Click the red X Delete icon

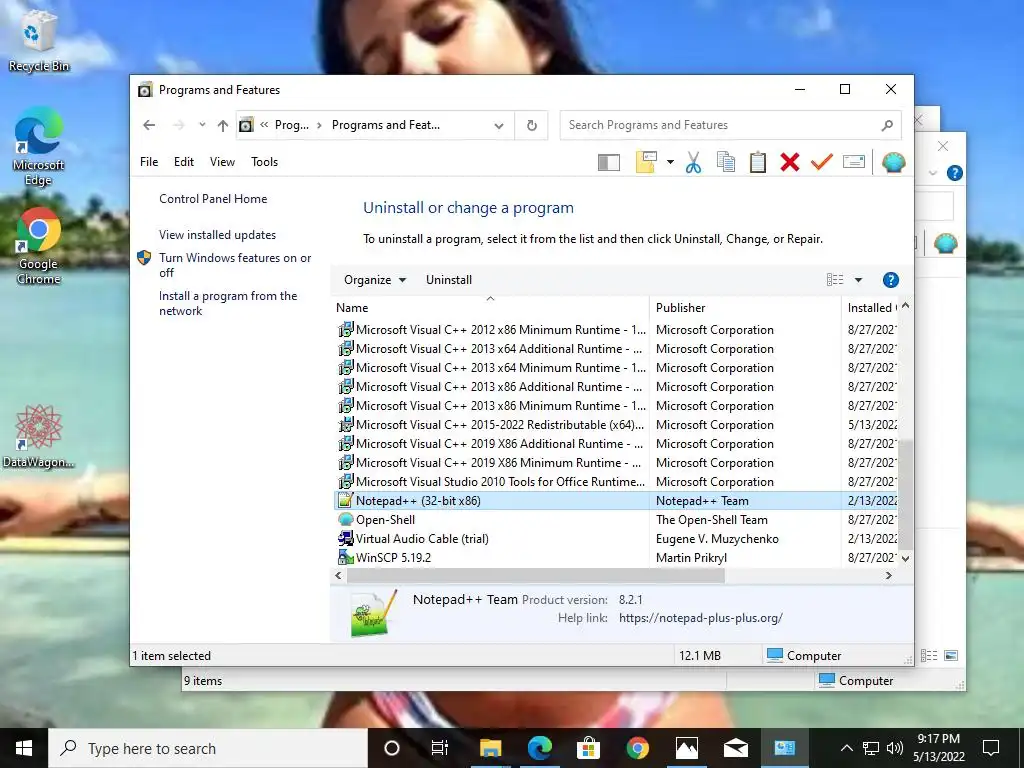[x=790, y=162]
